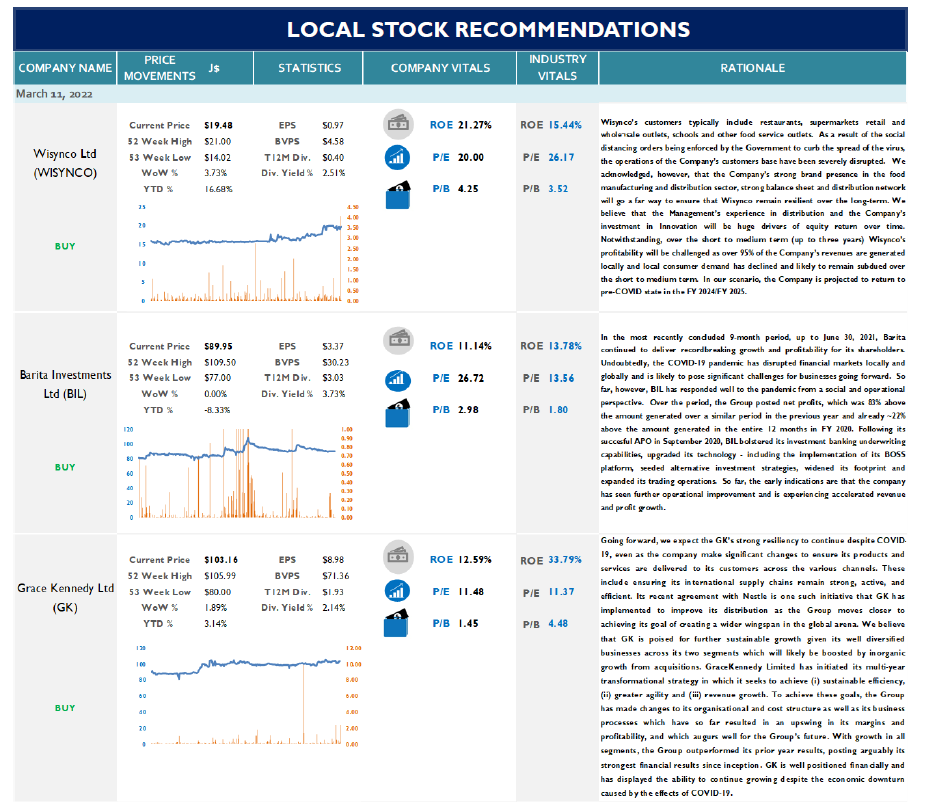This screenshot has width=934, height=802.
Task: Click Wisynco WoW % value 3.73%
Action: point(215,173)
